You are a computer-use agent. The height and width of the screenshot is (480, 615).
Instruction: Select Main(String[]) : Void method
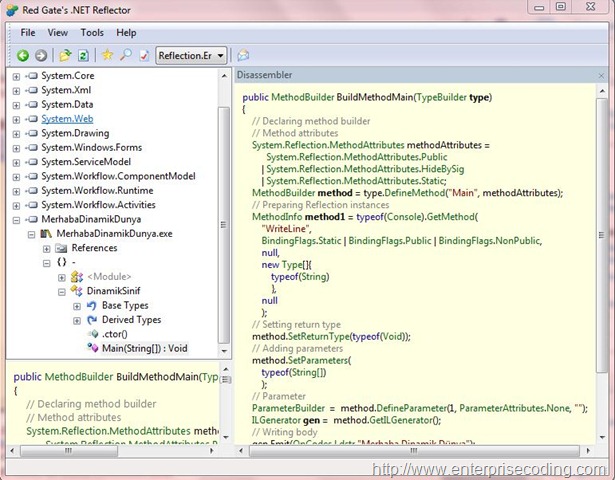[x=144, y=348]
